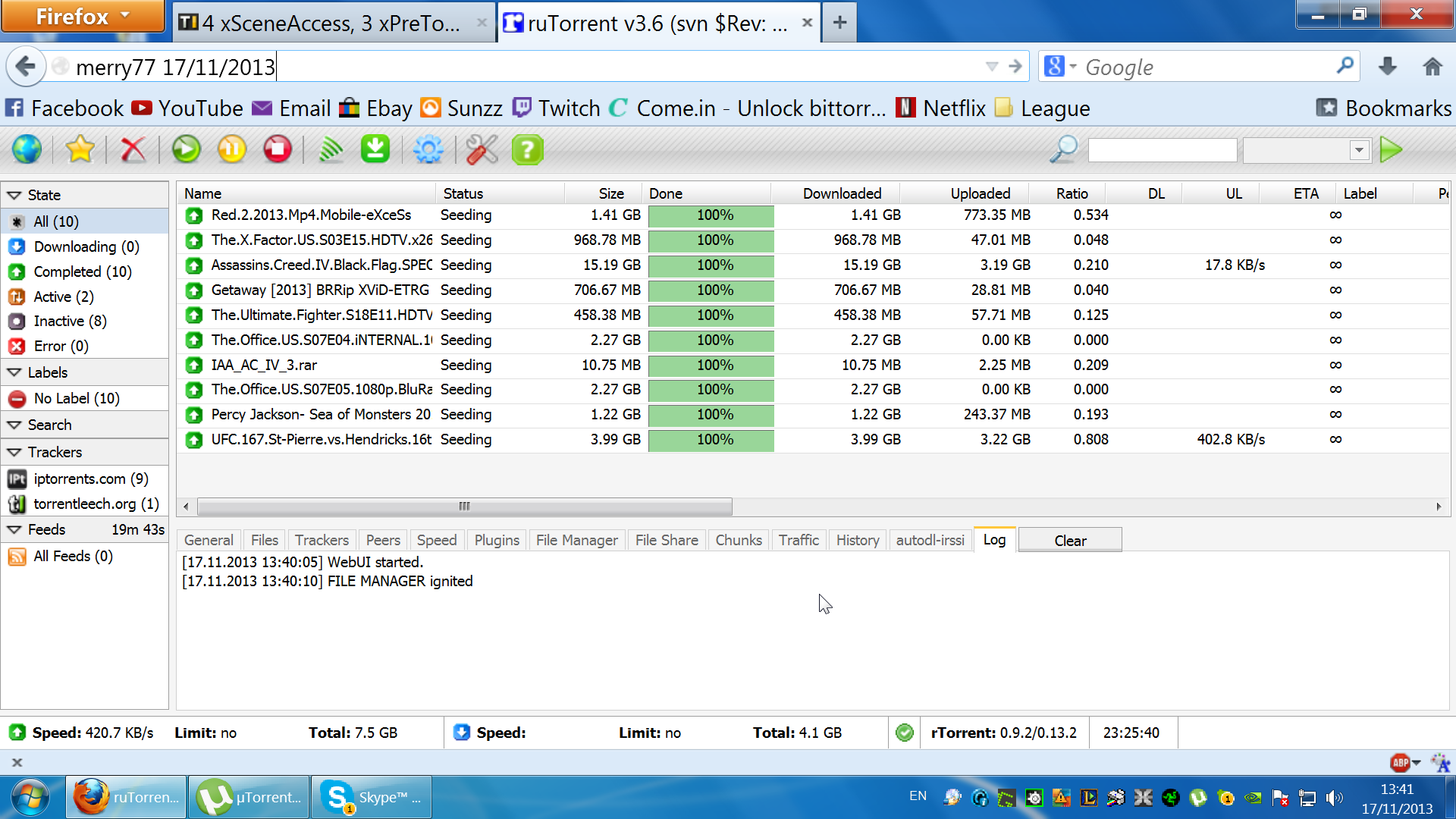Open the Bookmarks menu button
The image size is (1456, 819).
coord(1383,108)
